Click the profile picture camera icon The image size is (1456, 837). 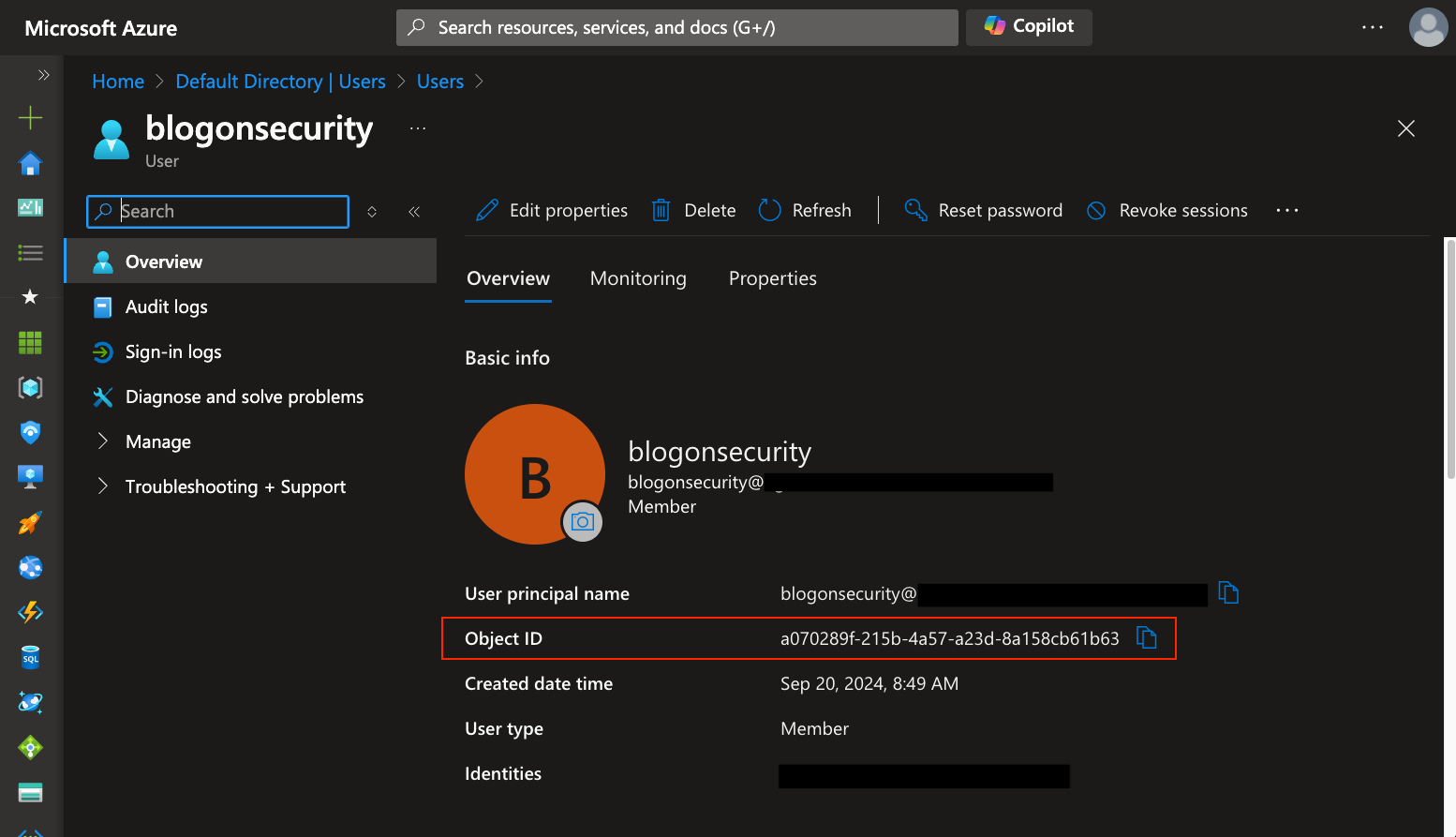[582, 521]
